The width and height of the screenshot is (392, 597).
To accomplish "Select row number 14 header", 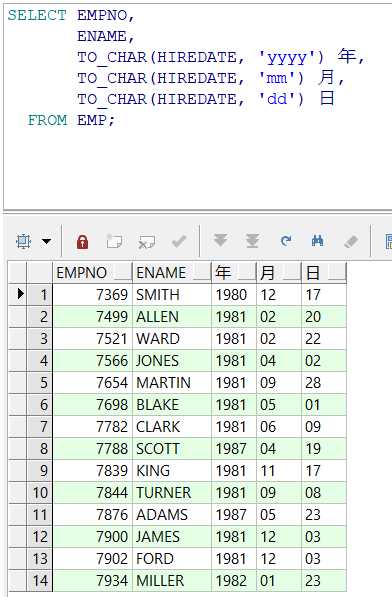I will [x=40, y=581].
